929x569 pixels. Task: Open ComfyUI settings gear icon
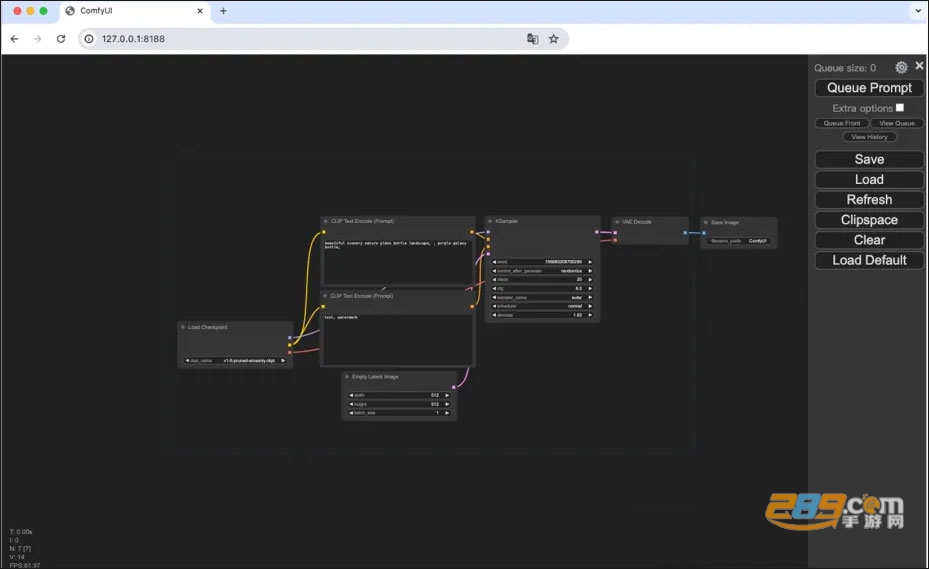[x=901, y=68]
